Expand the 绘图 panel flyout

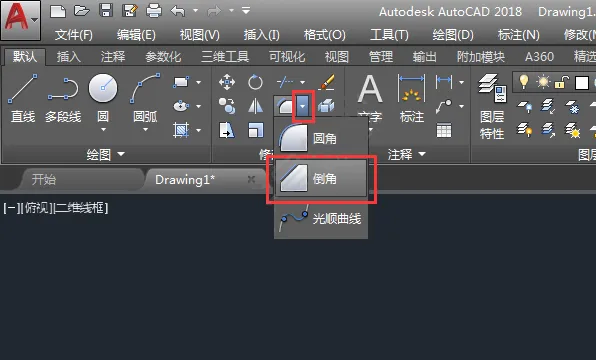tap(105, 154)
